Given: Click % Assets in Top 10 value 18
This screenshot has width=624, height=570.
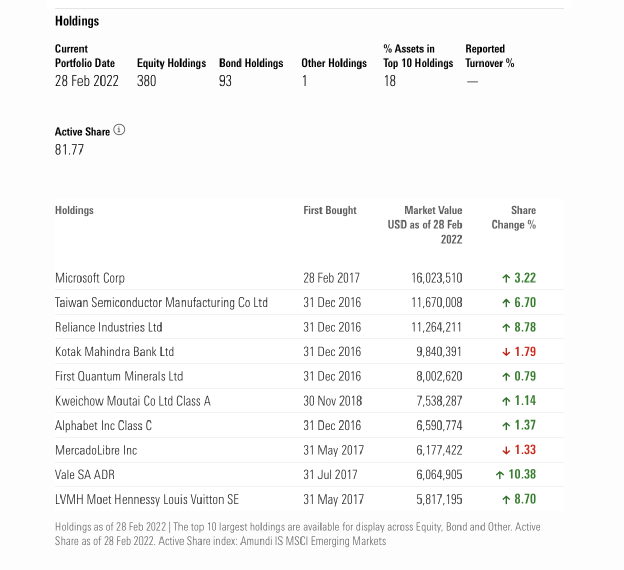Looking at the screenshot, I should (x=390, y=81).
